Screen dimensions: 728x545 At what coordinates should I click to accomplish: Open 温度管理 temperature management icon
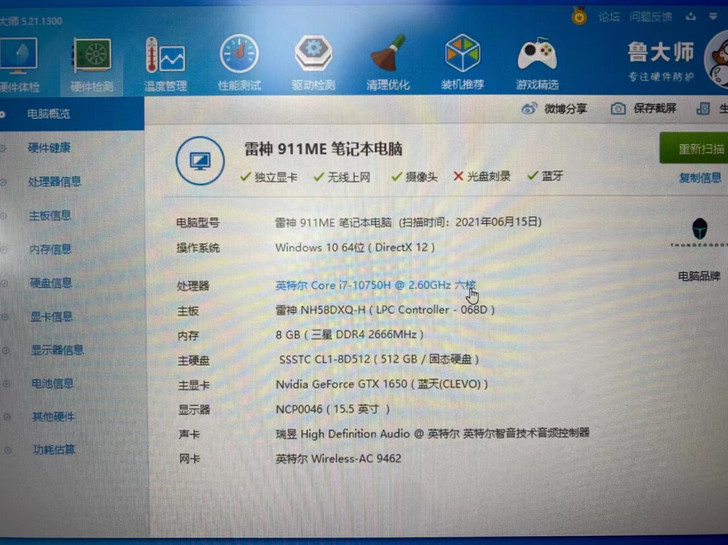pyautogui.click(x=165, y=56)
